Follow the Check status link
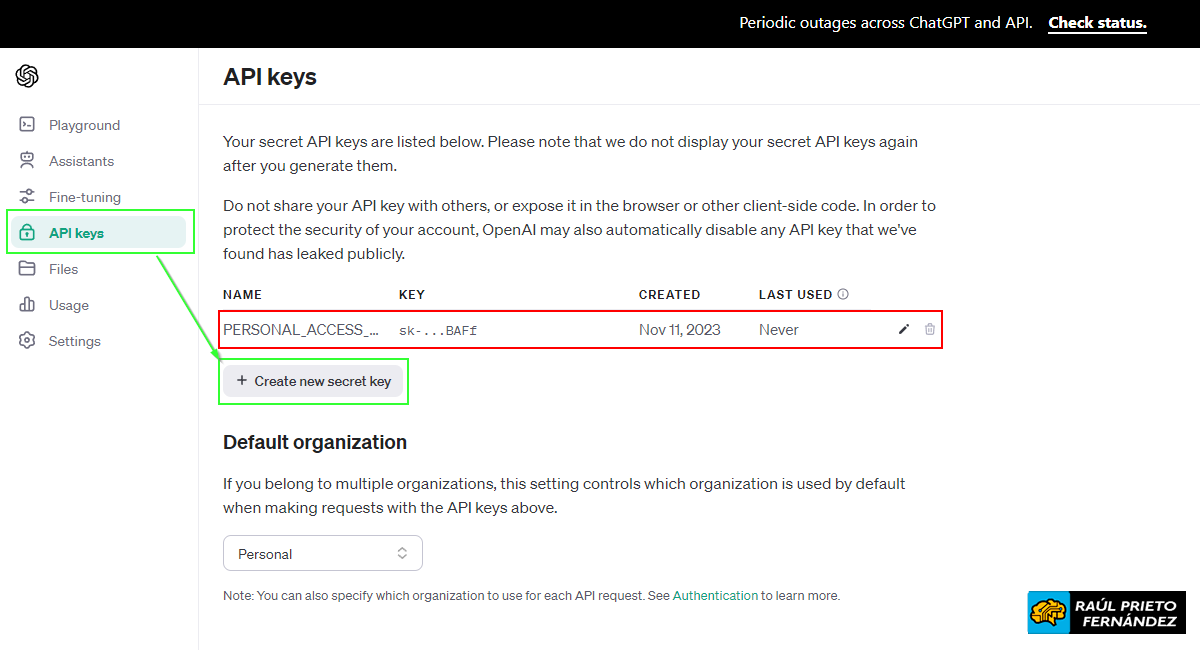Screen dimensions: 1200x650 [x=1097, y=23]
